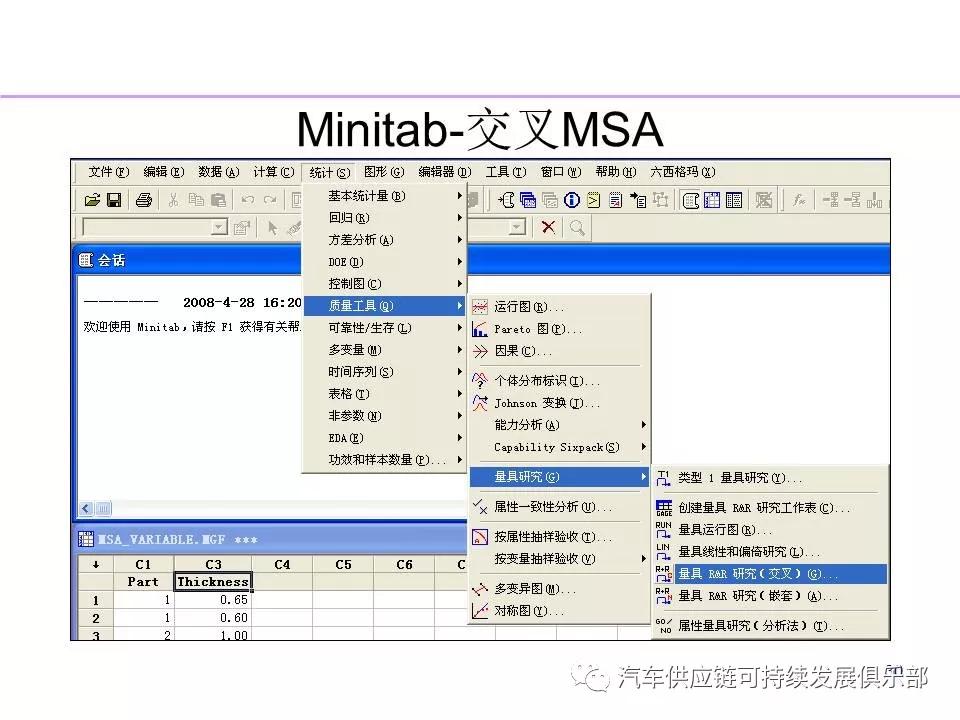Open Cause-and-Effect item (因果)

point(558,351)
